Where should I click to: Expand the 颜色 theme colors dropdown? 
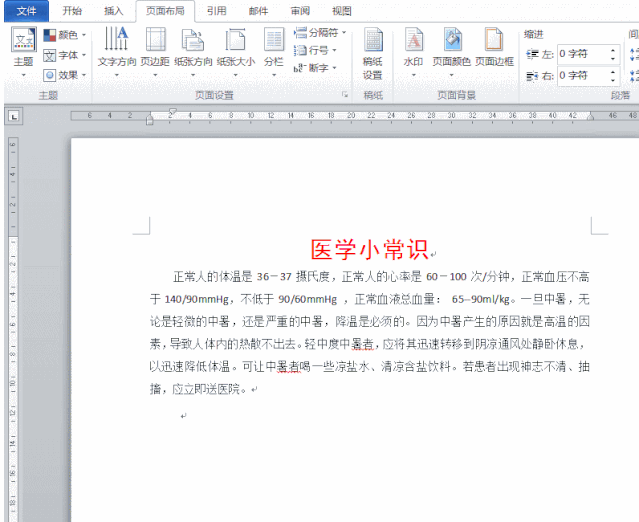pyautogui.click(x=66, y=35)
